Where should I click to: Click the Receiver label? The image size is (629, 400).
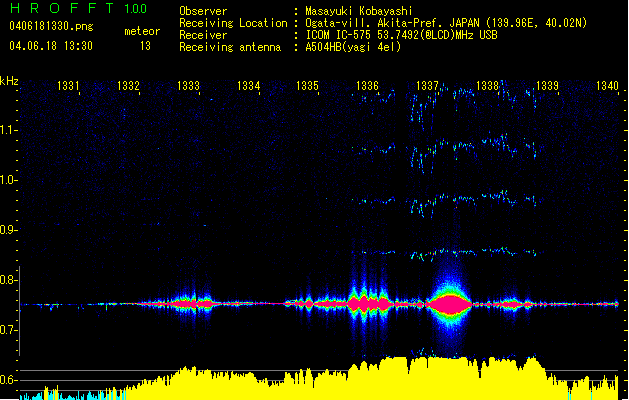(x=203, y=35)
